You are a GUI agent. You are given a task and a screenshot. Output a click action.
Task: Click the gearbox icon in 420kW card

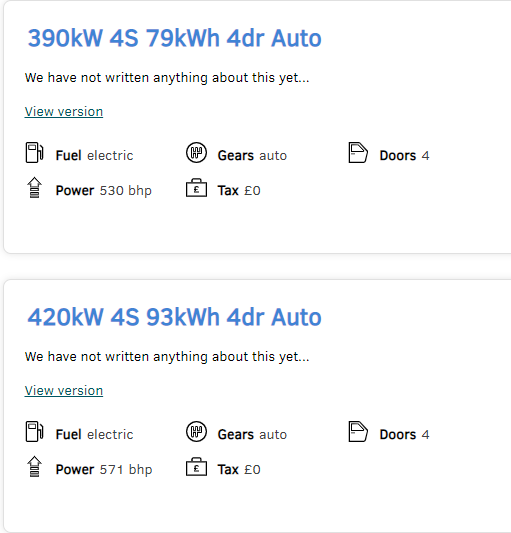coord(196,432)
